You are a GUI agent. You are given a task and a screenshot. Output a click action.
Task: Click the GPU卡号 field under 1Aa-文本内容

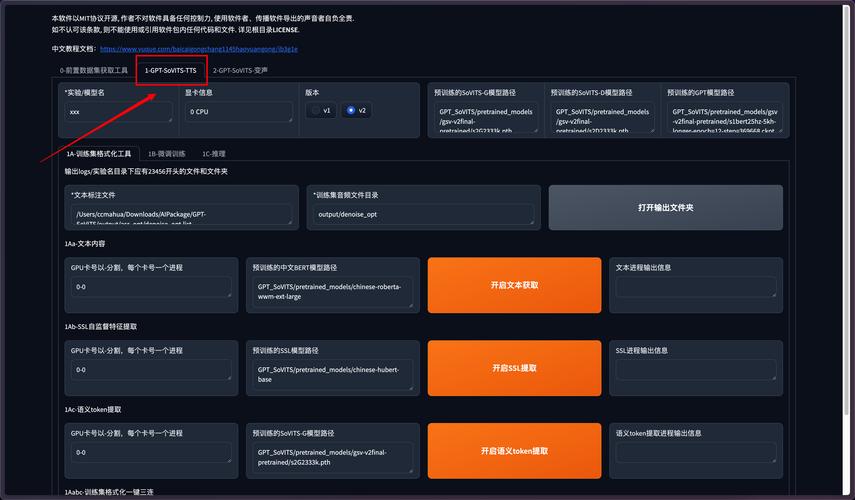click(151, 287)
